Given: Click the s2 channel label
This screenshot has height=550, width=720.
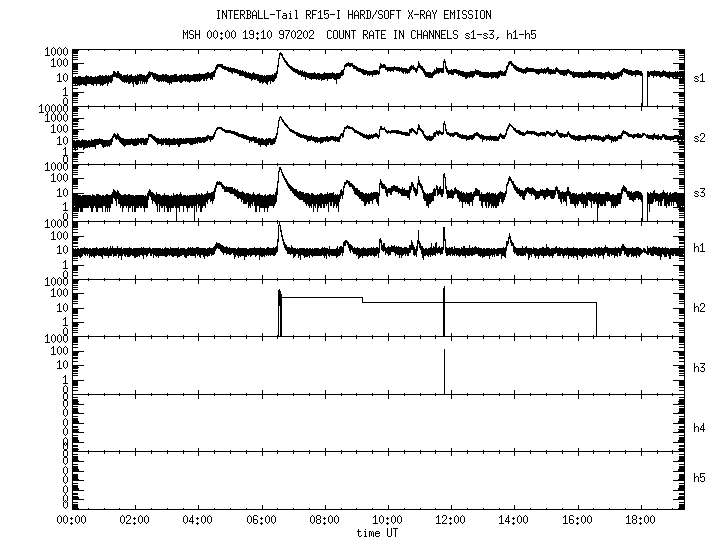Looking at the screenshot, I should click(698, 135).
